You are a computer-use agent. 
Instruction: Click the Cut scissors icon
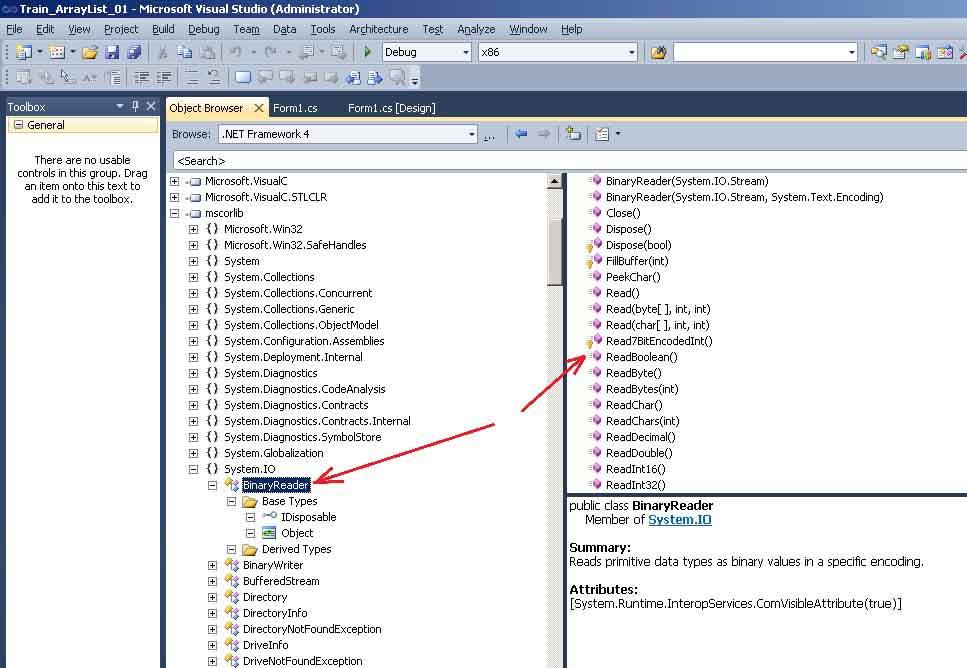pyautogui.click(x=163, y=52)
